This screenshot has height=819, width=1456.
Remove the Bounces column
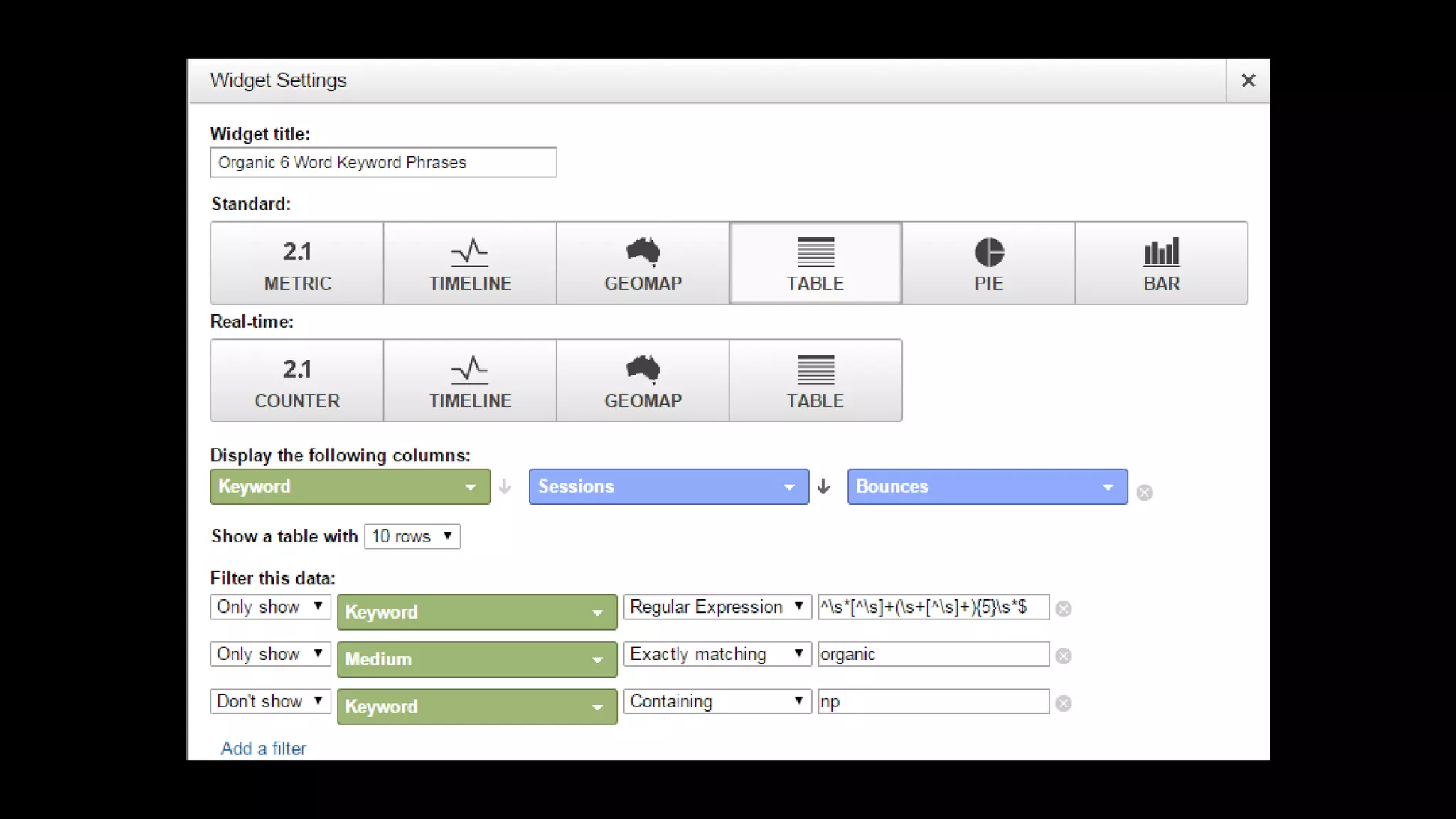pyautogui.click(x=1144, y=492)
